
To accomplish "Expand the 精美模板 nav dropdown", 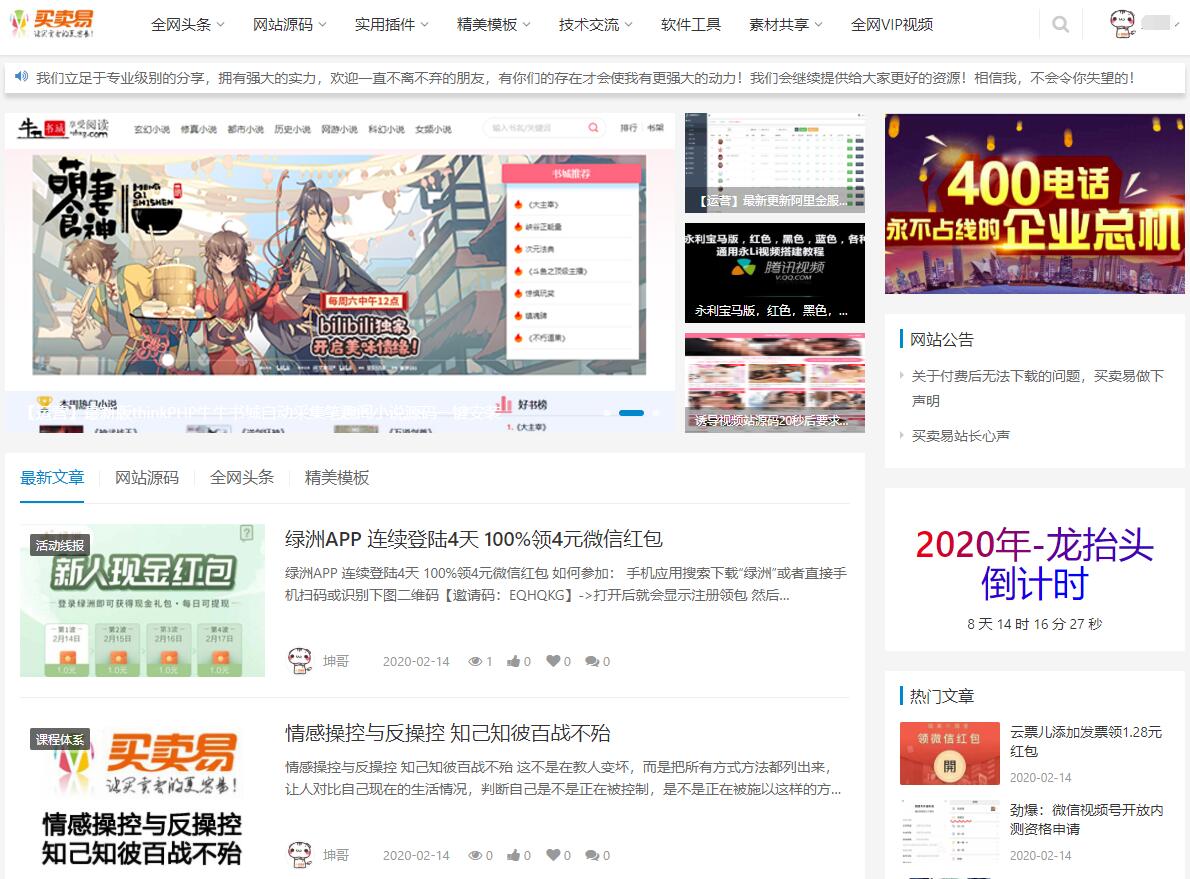I will coord(527,25).
